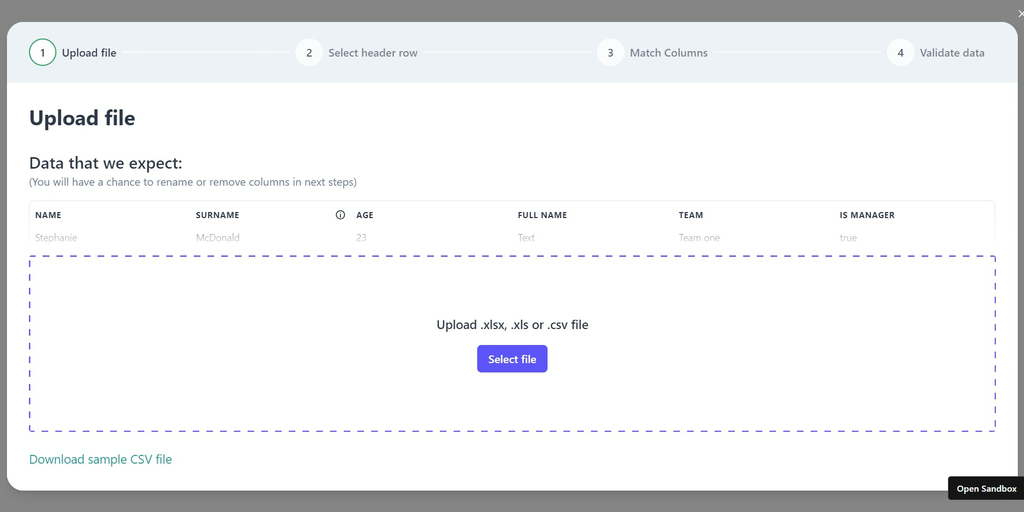Close the upload dialog with the X
This screenshot has height=512, width=1024.
pyautogui.click(x=1019, y=13)
